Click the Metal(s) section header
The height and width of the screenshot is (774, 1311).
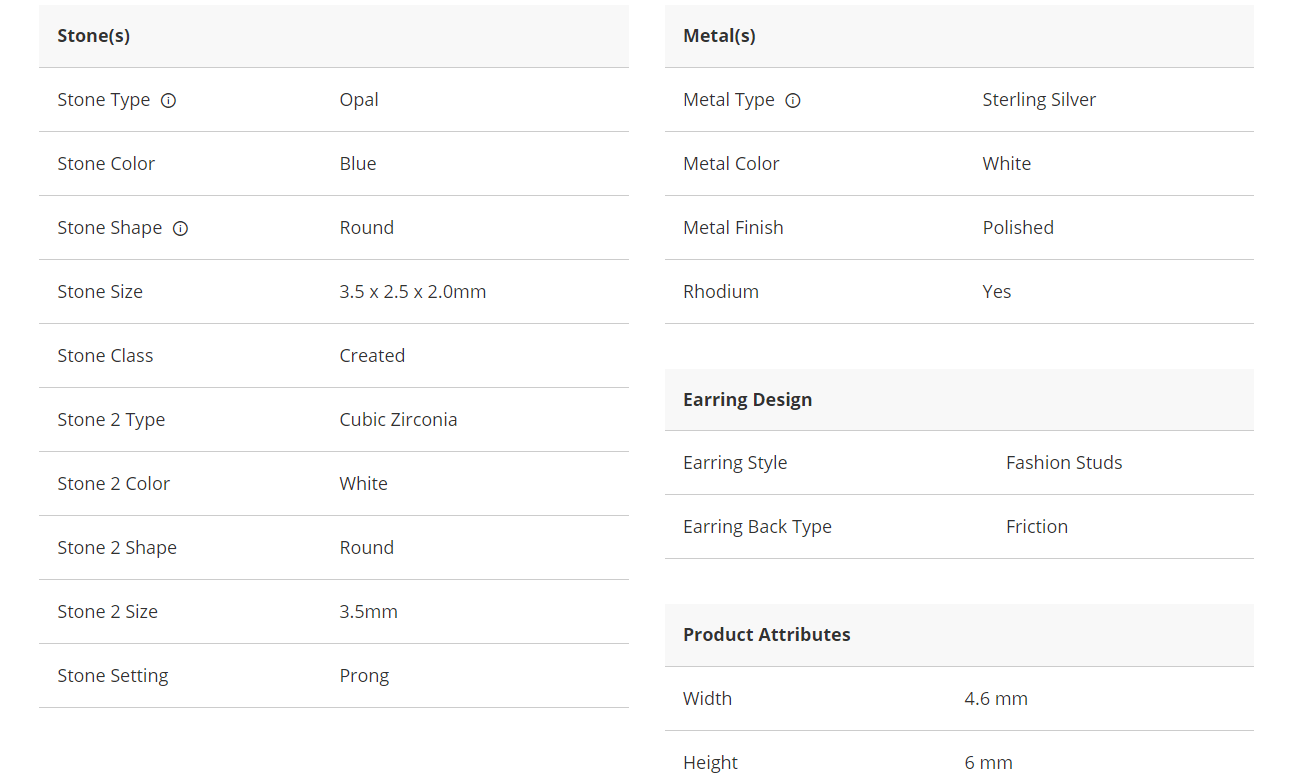(719, 36)
